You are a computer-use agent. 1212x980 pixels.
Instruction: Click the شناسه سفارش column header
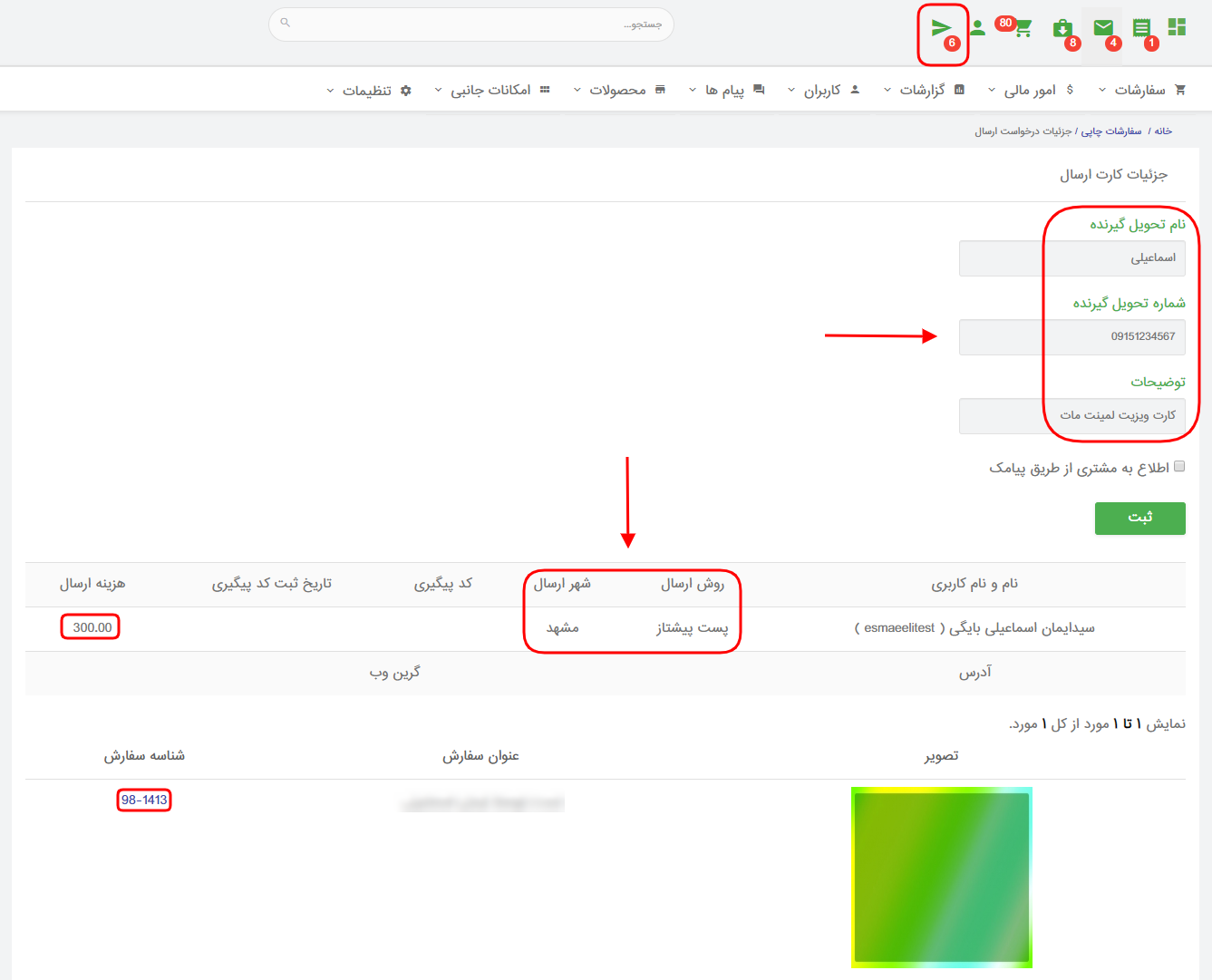(144, 755)
